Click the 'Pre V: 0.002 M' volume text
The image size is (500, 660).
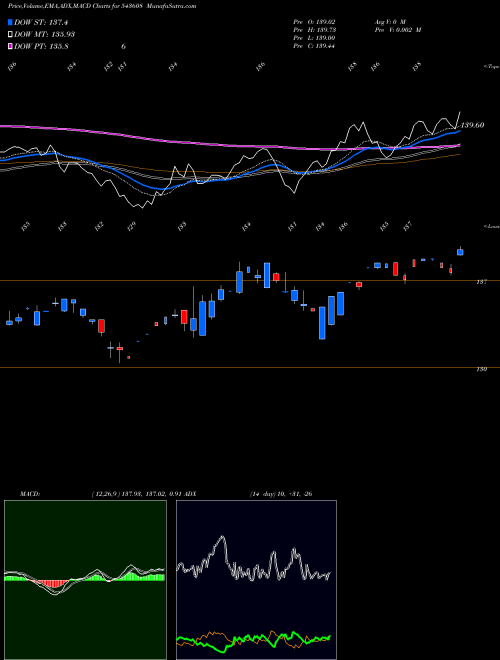coord(397,30)
